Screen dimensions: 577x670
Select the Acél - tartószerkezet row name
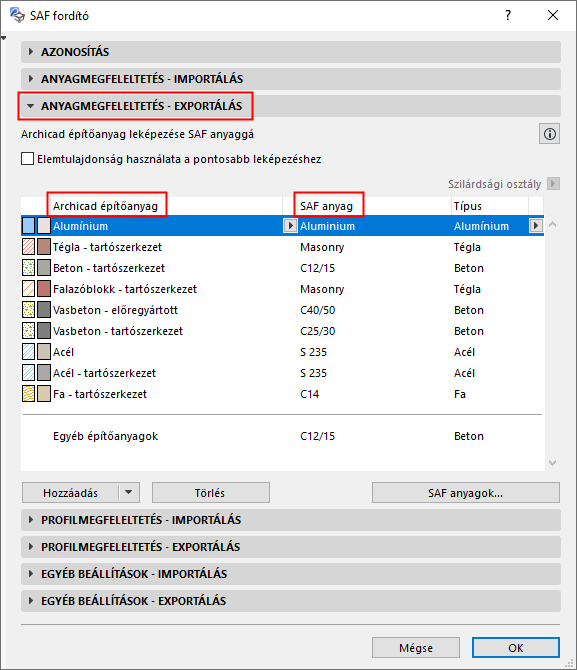click(104, 373)
